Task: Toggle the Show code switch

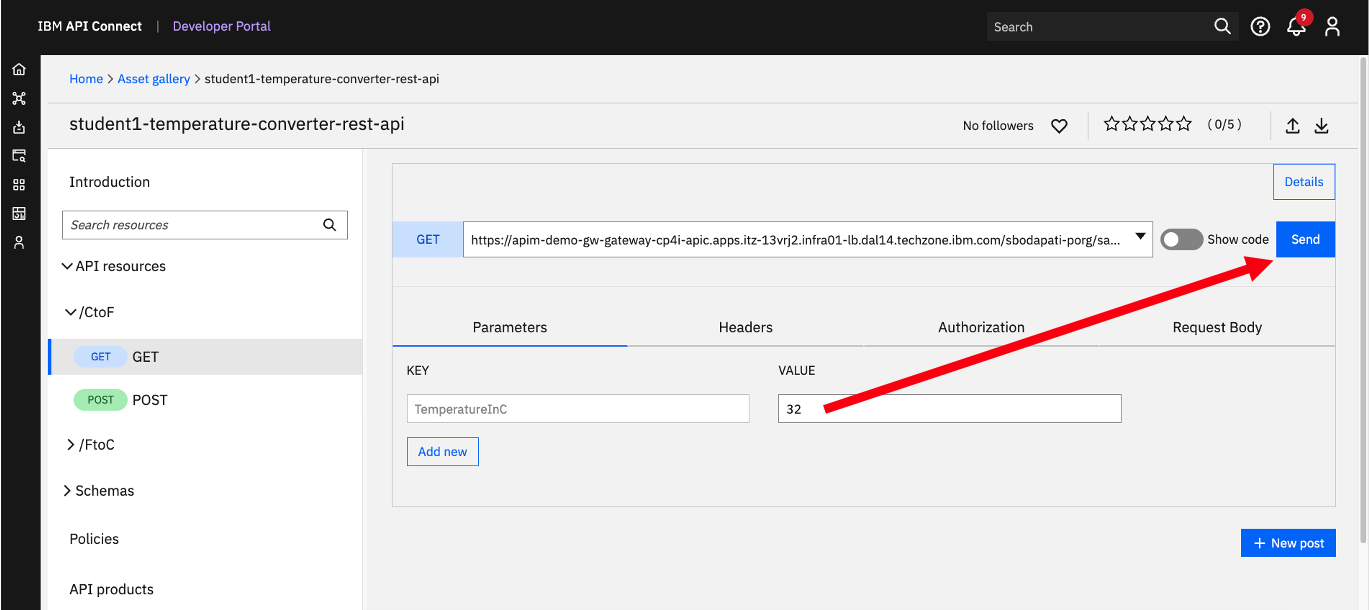Action: coord(1181,239)
